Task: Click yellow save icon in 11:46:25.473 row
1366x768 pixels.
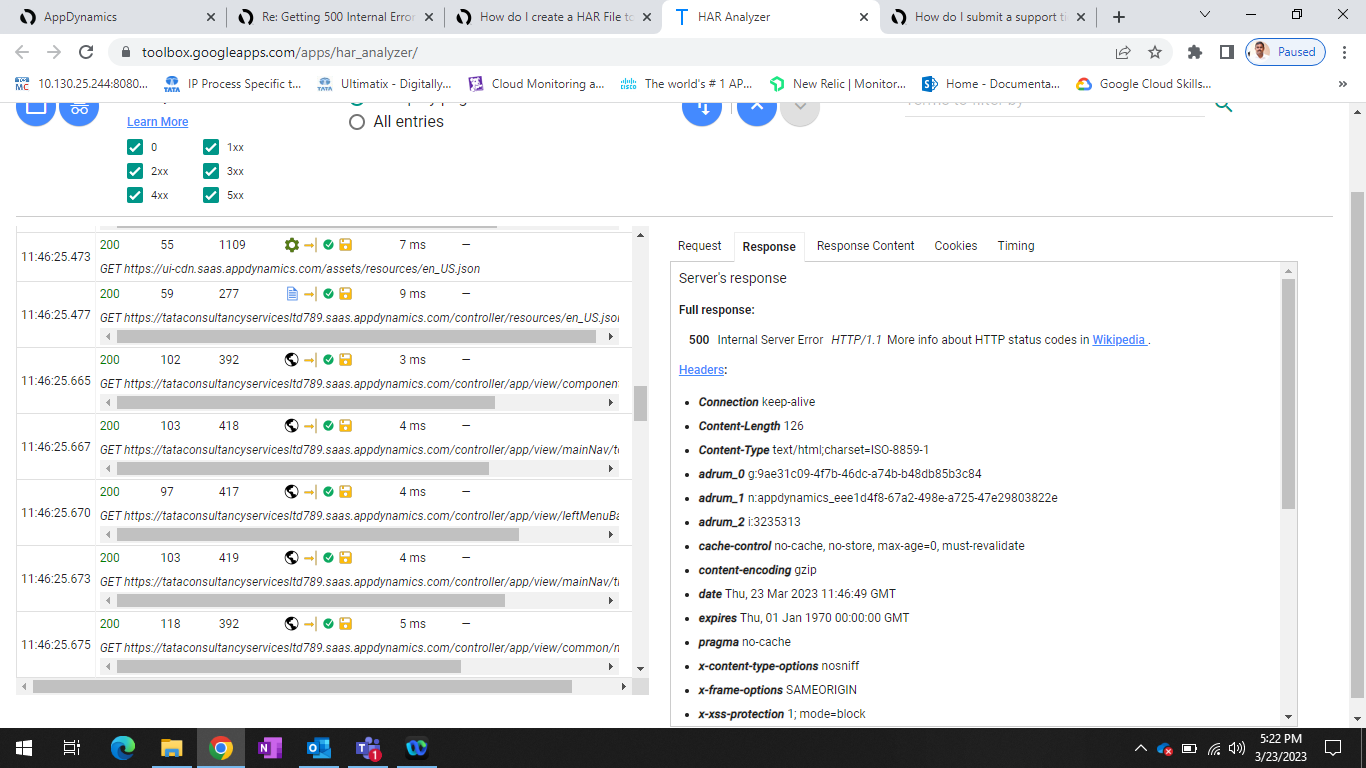Action: (x=345, y=244)
